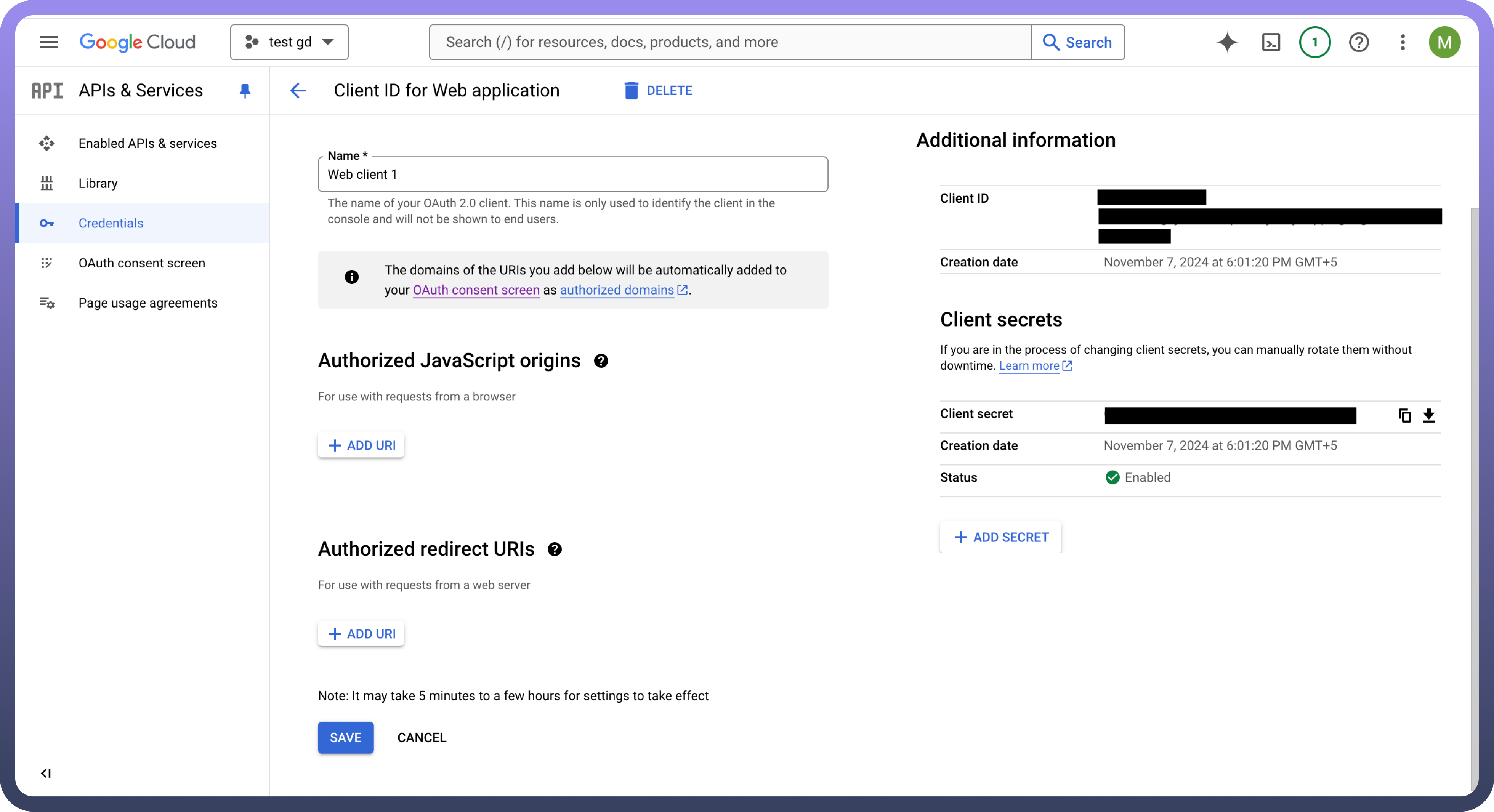
Task: Open the three-dot settings menu
Action: 1403,42
